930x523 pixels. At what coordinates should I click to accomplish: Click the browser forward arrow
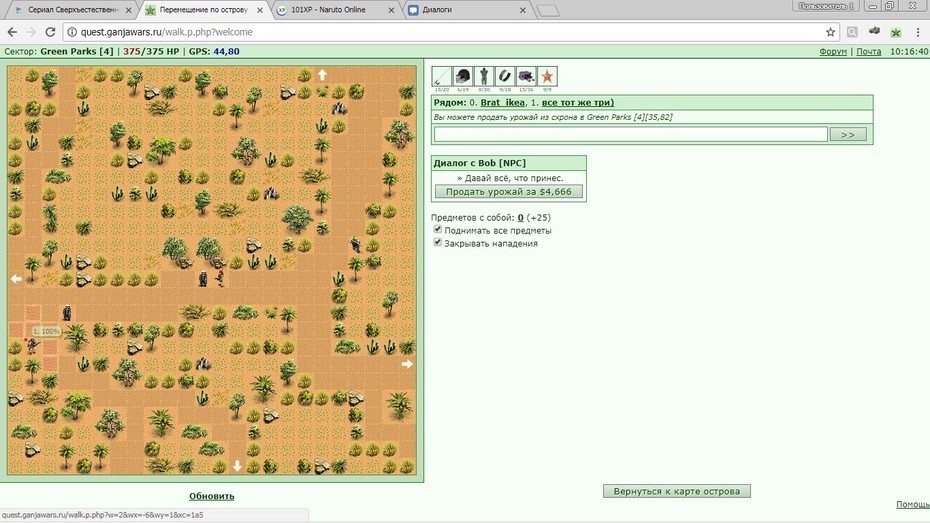click(x=31, y=32)
